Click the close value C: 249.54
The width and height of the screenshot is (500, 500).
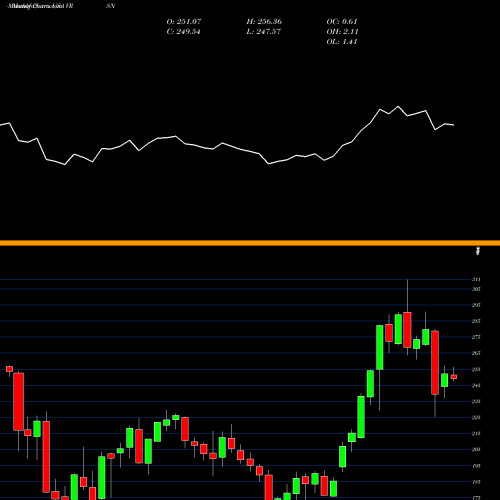(183, 32)
